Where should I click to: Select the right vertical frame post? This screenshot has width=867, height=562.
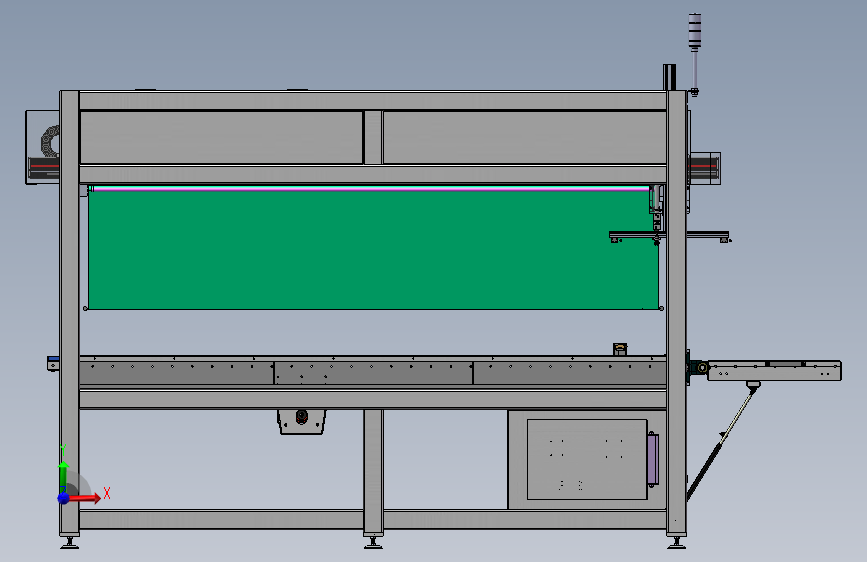(677, 313)
